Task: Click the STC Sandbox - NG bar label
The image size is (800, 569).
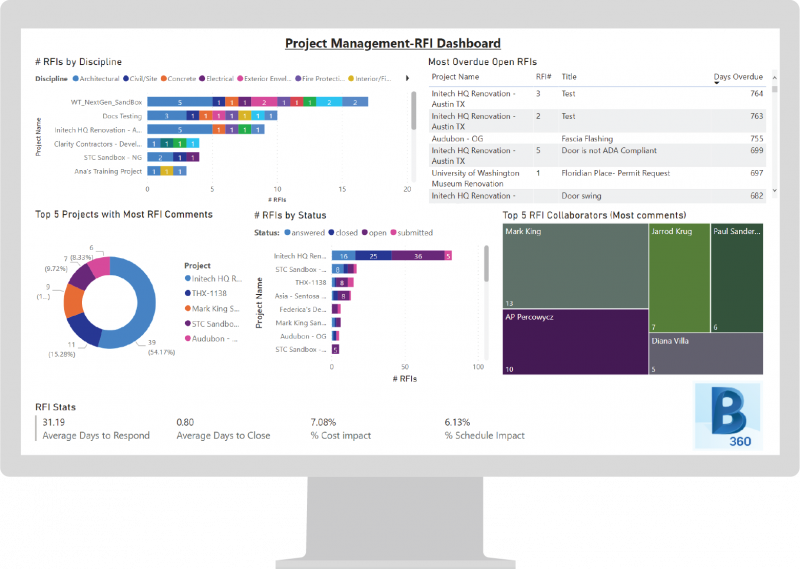Action: coord(113,158)
